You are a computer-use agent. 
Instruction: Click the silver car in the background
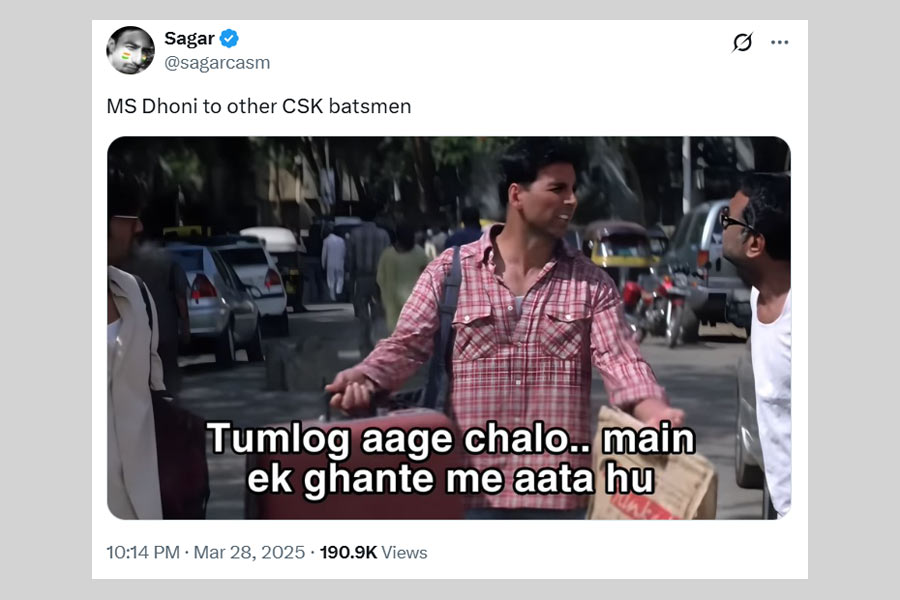coord(216,305)
